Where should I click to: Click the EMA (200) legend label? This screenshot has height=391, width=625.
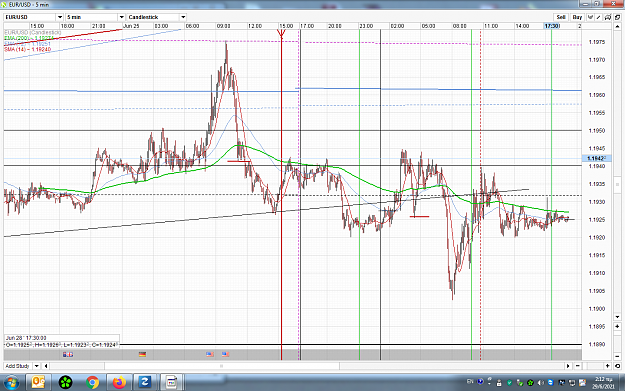point(28,38)
